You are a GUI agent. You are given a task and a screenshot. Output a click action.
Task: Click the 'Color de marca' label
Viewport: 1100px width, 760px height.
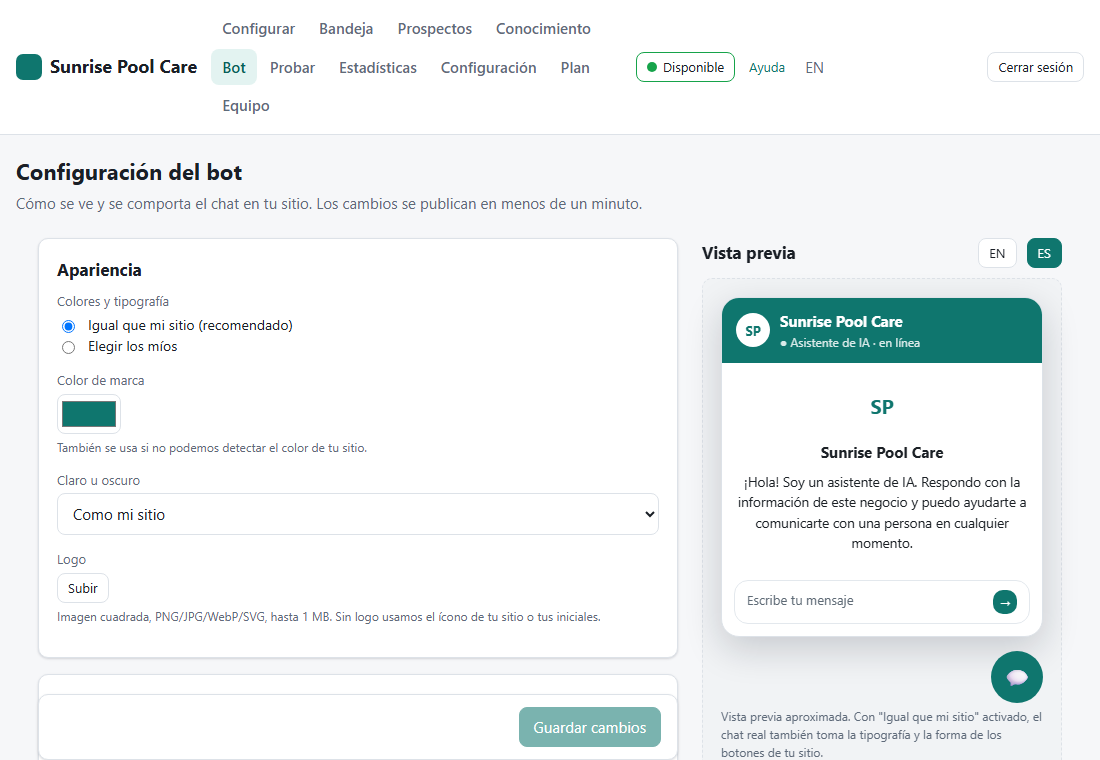pyautogui.click(x=100, y=380)
